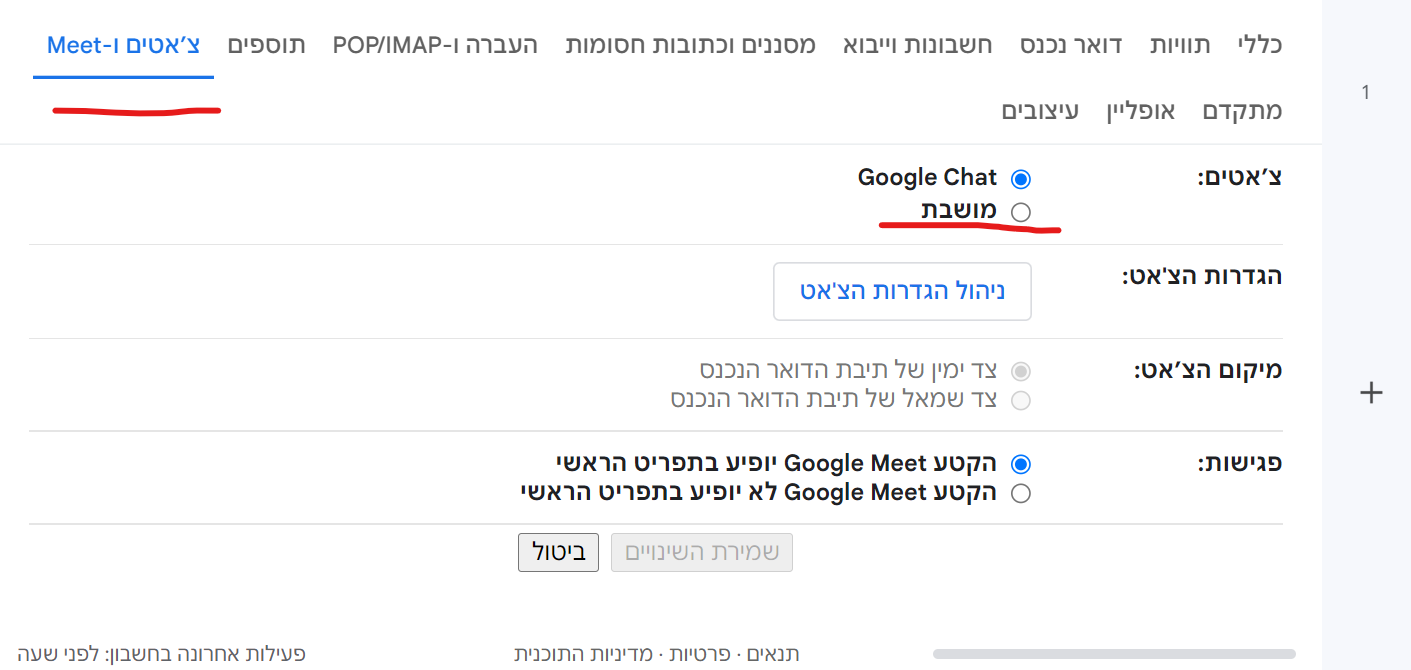Select the Google Chat radio button
The width and height of the screenshot is (1411, 670).
(1020, 179)
